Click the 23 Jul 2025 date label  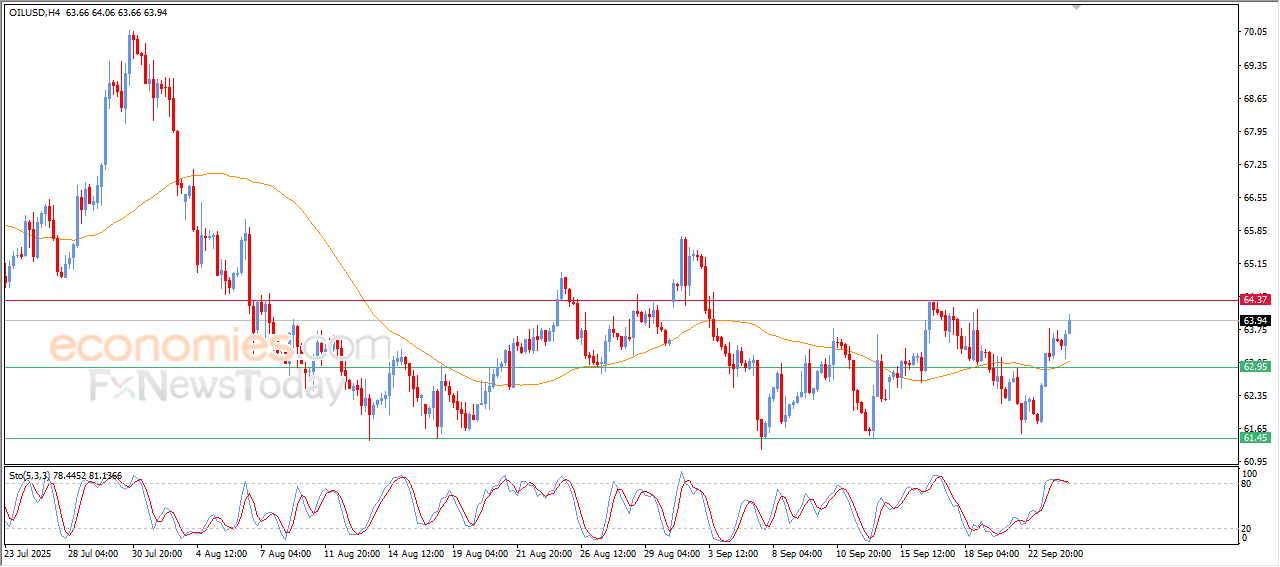click(27, 553)
